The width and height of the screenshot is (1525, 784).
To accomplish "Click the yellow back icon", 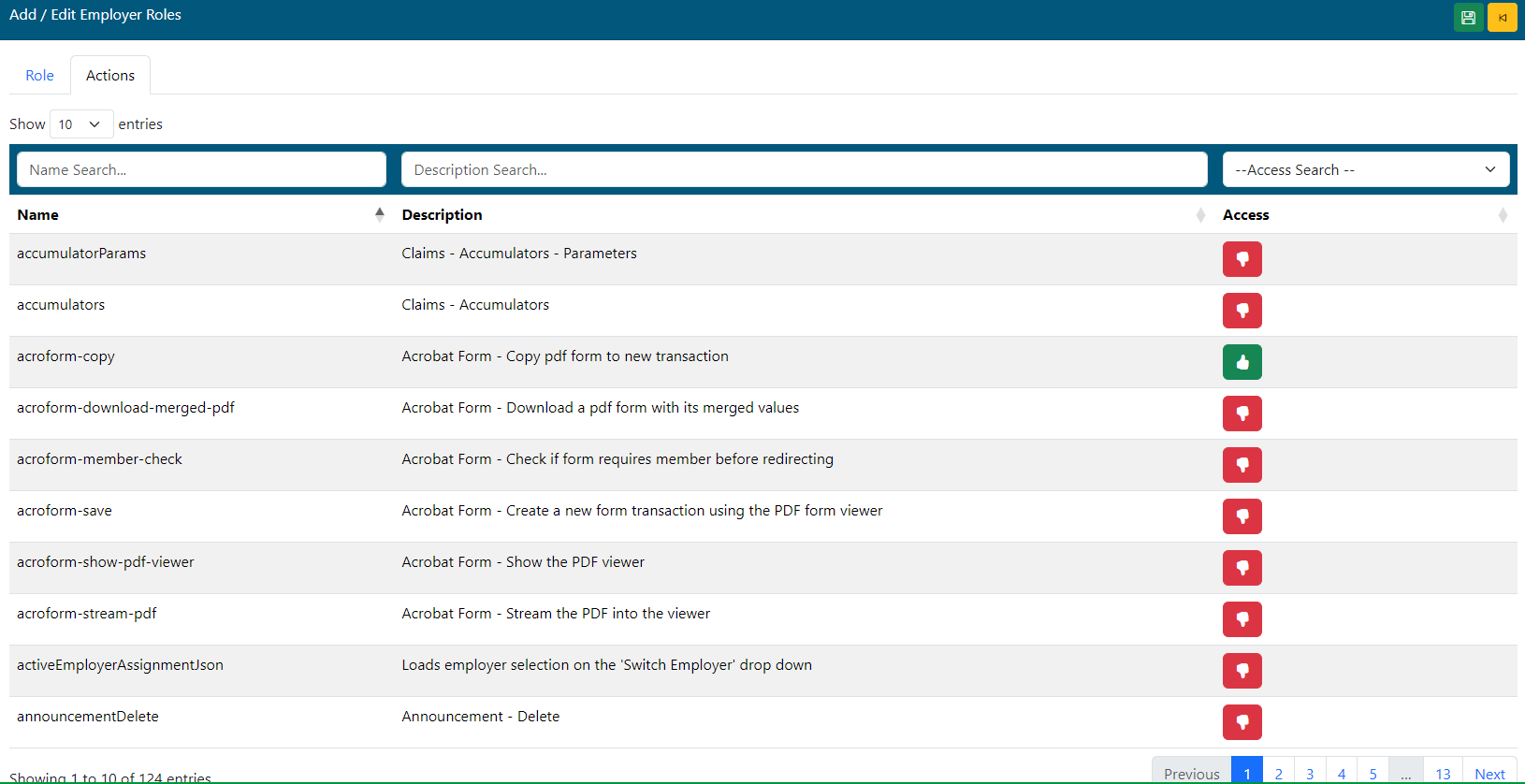I will tap(1502, 18).
